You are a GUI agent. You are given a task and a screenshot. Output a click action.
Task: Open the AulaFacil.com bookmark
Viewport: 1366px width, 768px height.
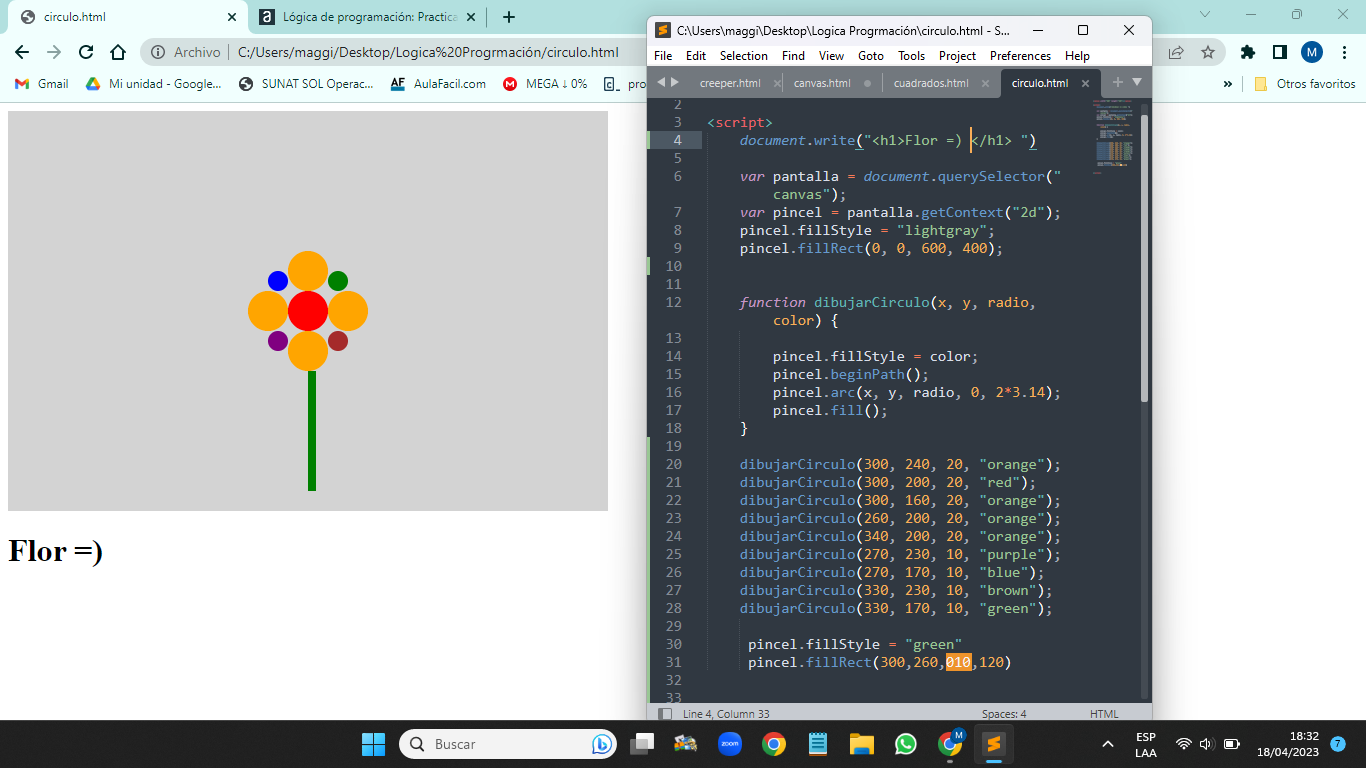coord(438,84)
